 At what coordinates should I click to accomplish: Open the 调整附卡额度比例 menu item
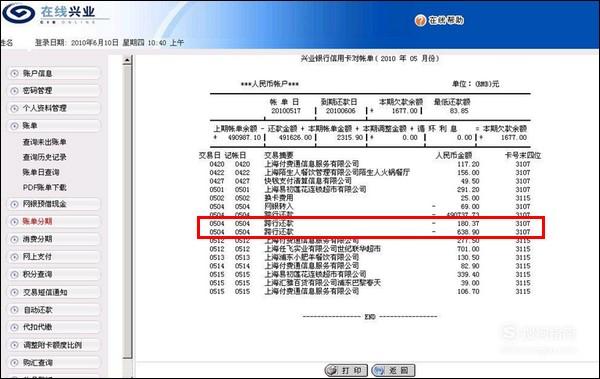54,345
